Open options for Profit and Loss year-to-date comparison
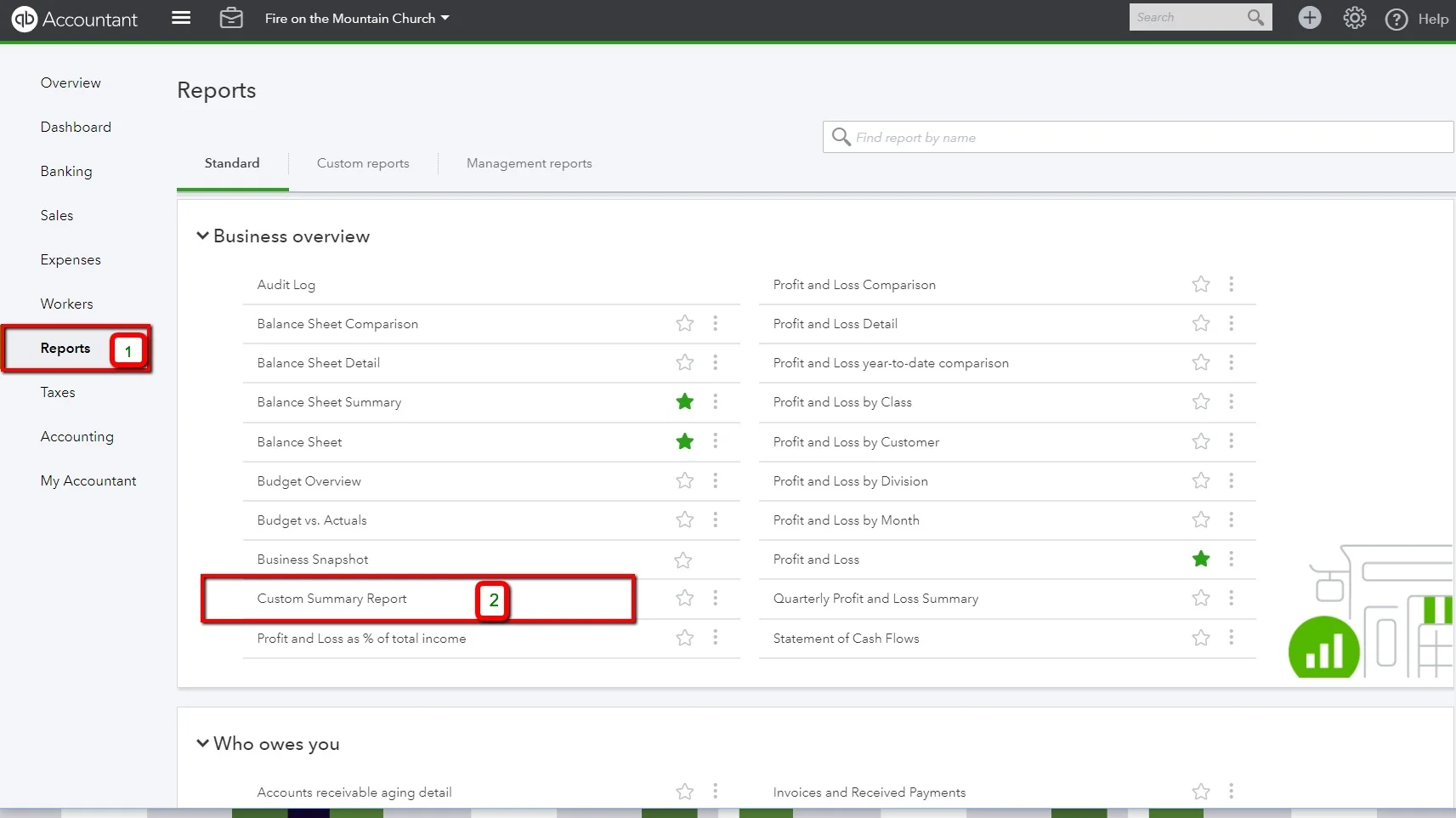The width and height of the screenshot is (1456, 818). 1231,362
